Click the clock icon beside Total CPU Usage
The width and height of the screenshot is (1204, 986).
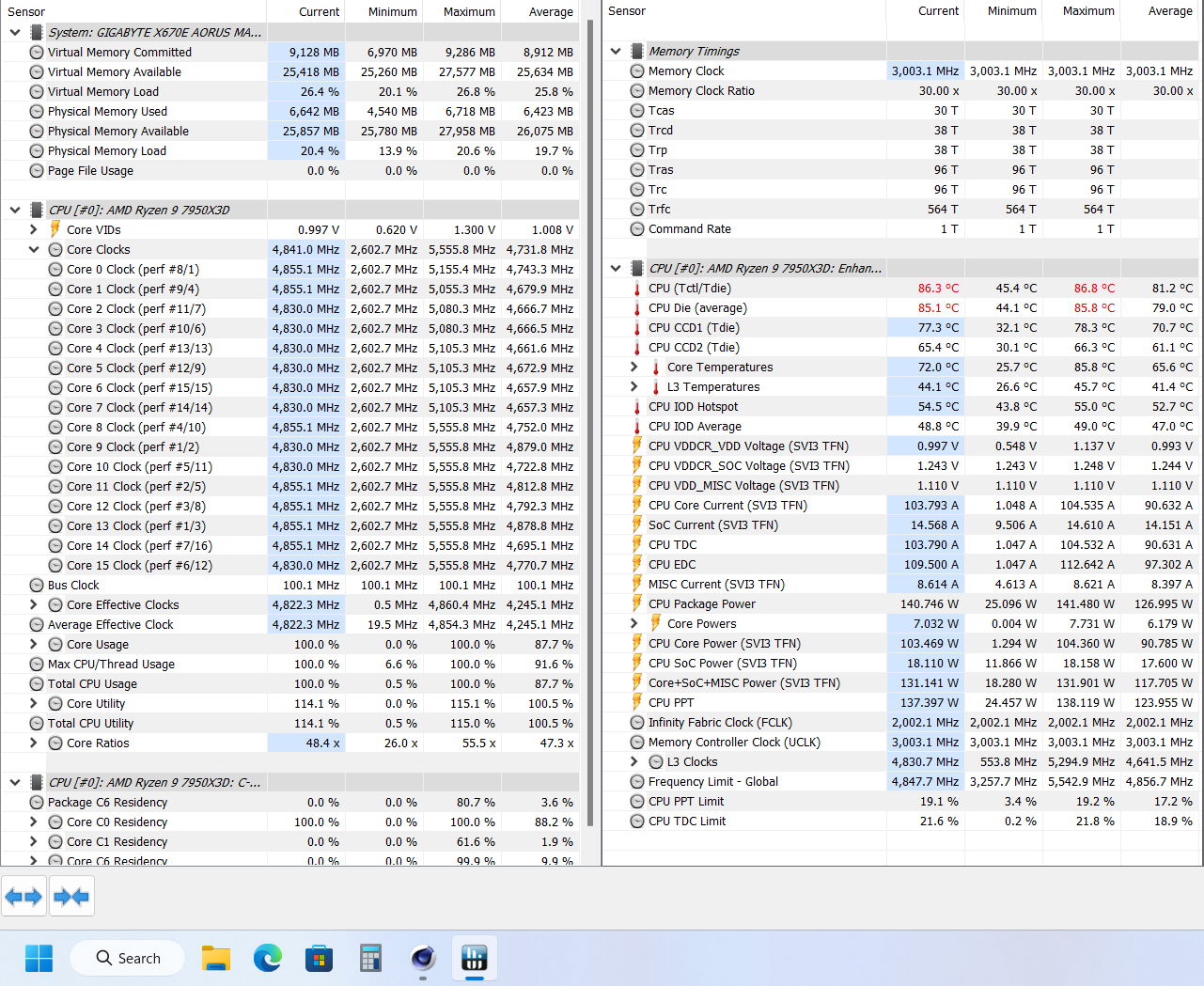pos(37,684)
